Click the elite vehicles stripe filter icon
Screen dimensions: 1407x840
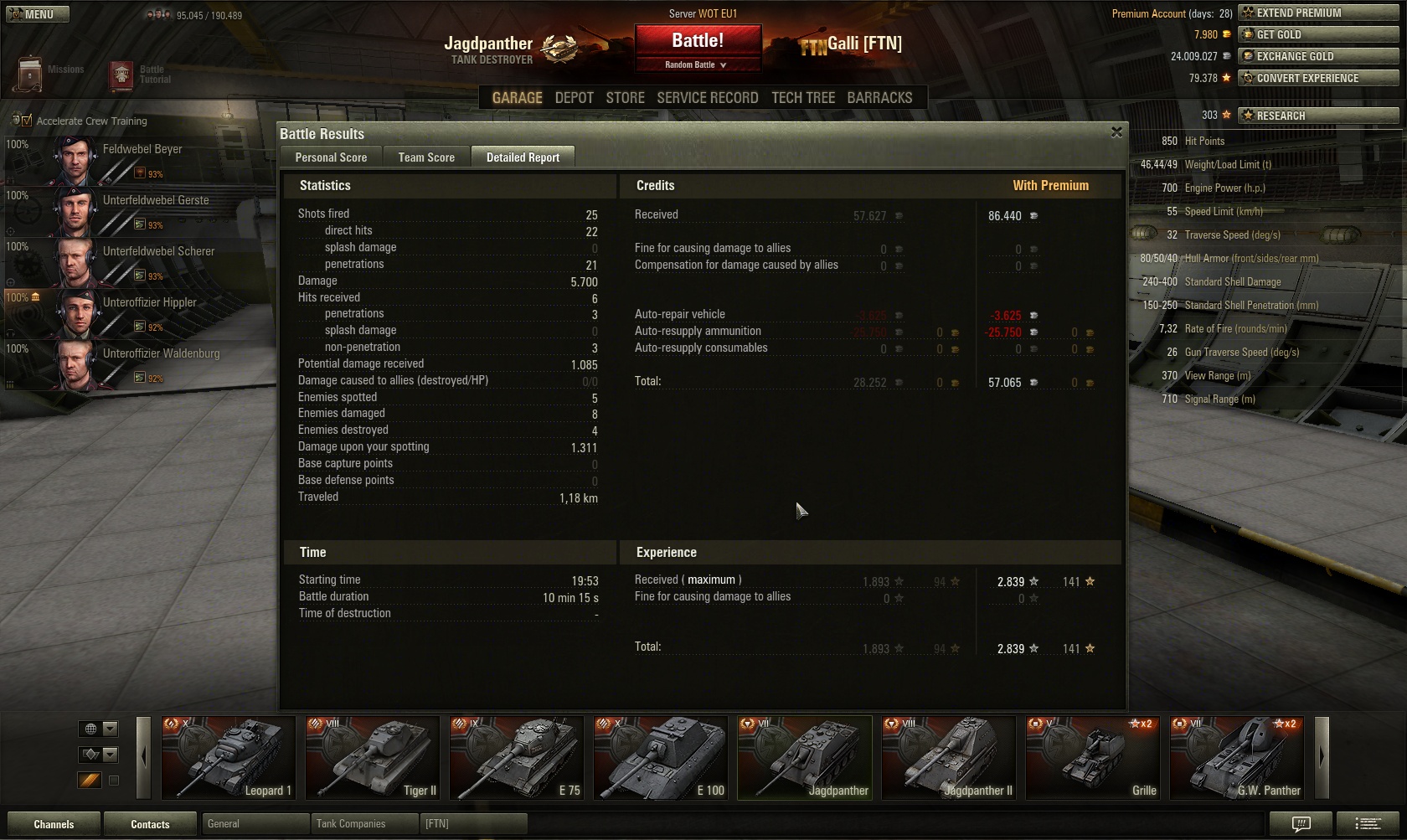click(x=90, y=781)
